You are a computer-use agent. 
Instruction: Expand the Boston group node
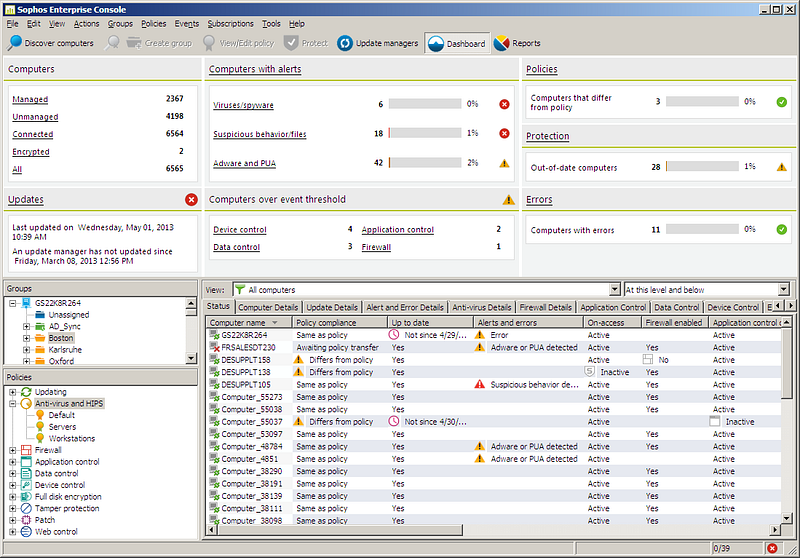pyautogui.click(x=27, y=338)
